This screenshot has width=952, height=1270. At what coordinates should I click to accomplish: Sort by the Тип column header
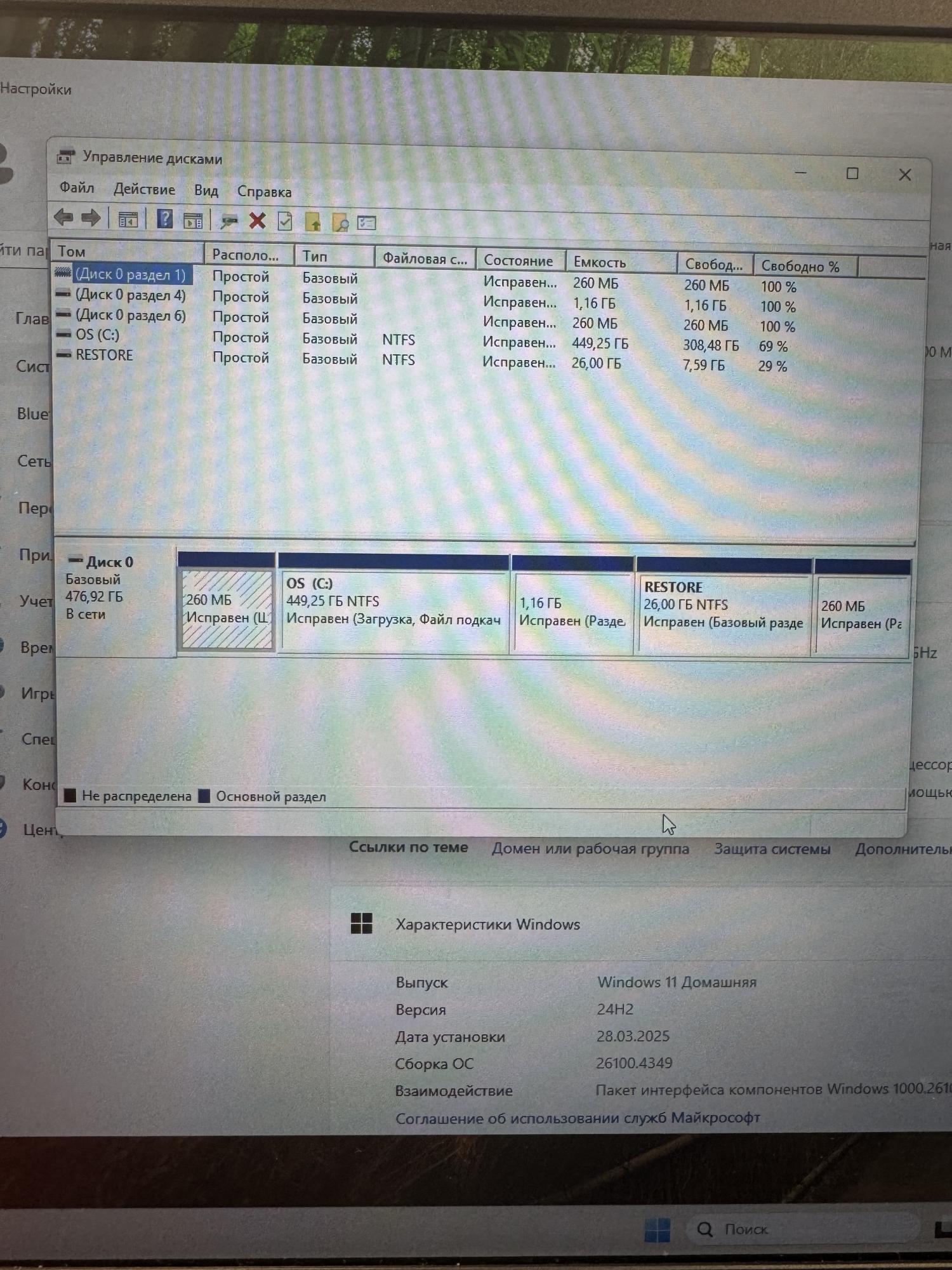click(x=334, y=256)
